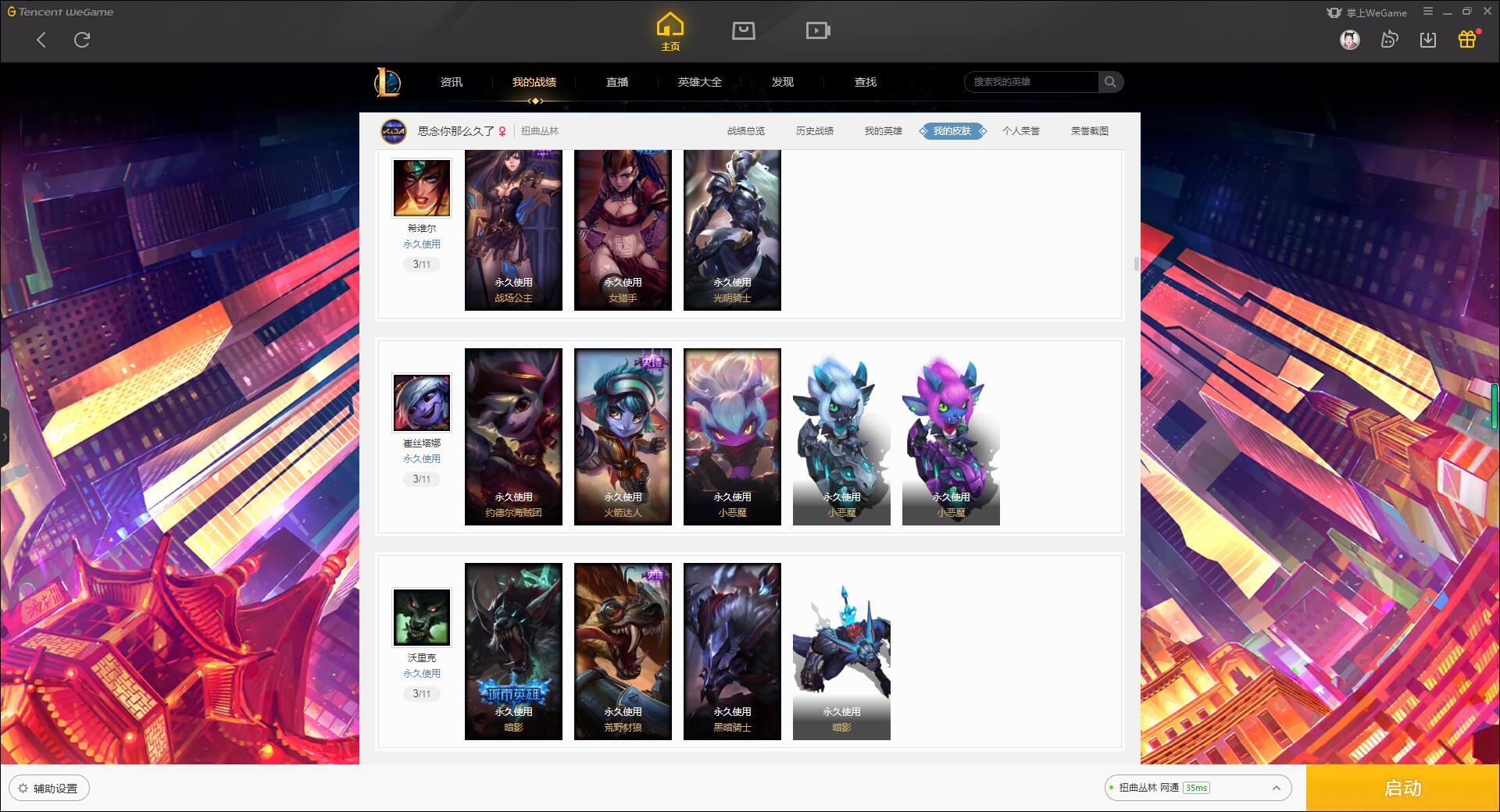The height and width of the screenshot is (812, 1500).
Task: Open the 女猎手 skin card
Action: (x=623, y=230)
